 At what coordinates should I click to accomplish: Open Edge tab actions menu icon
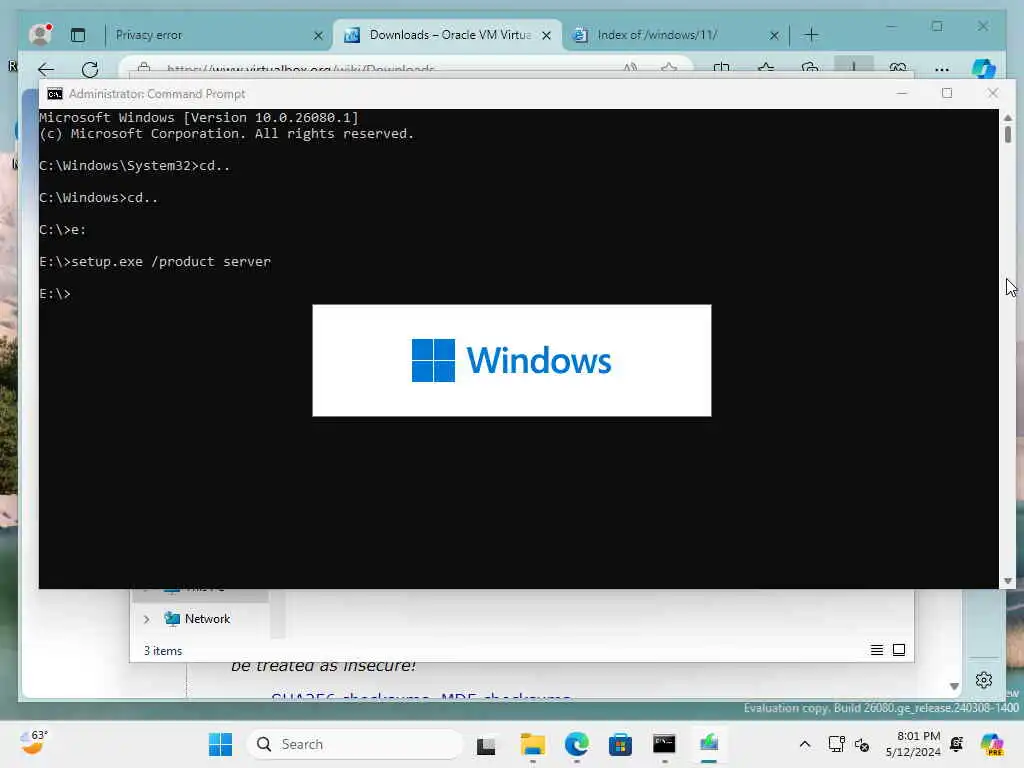[78, 35]
